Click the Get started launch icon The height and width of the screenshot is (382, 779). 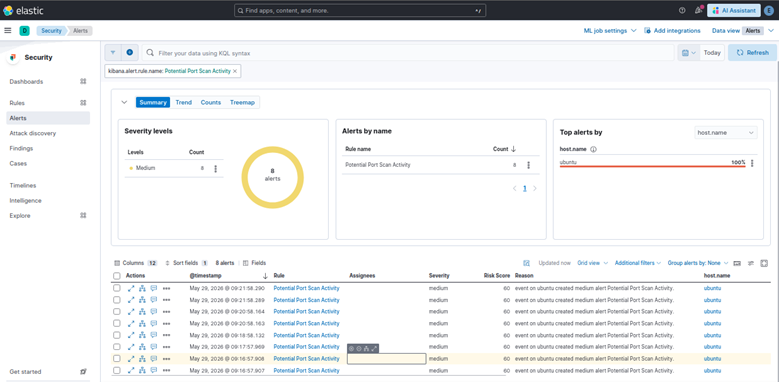[x=83, y=372]
